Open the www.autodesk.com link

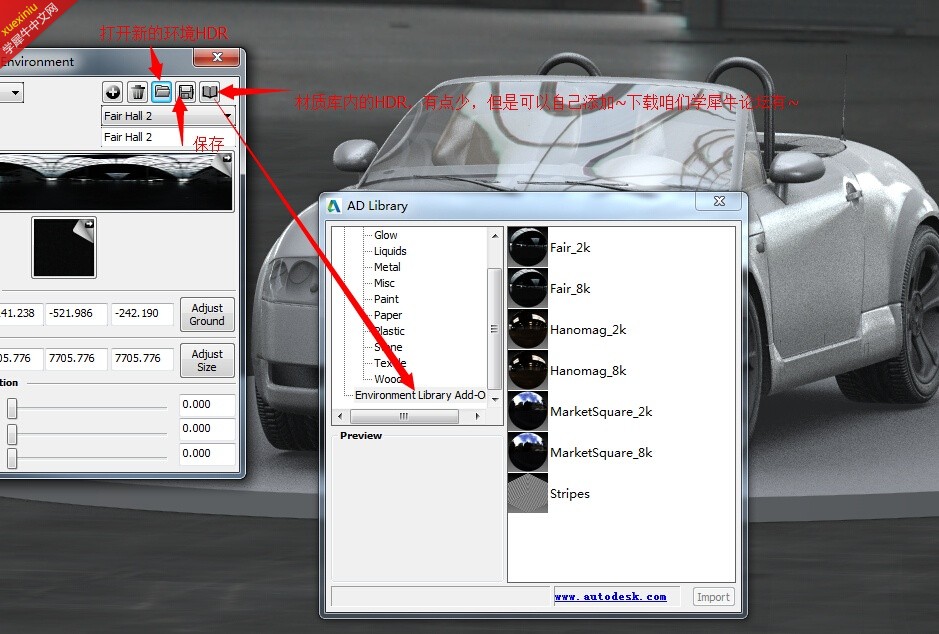click(x=610, y=596)
